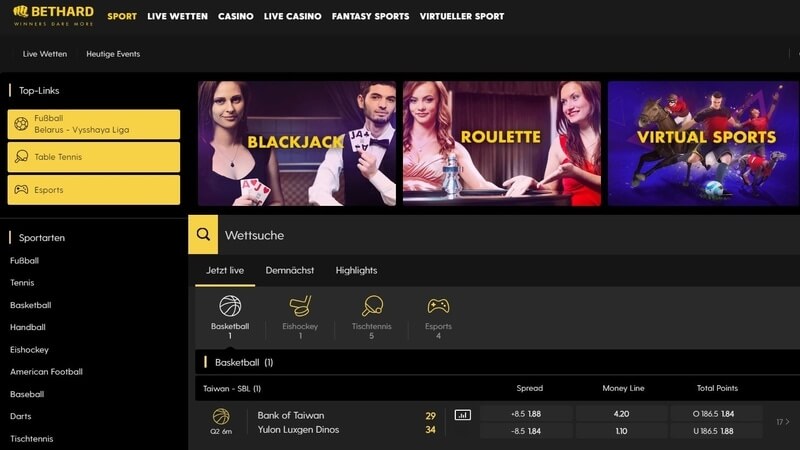This screenshot has width=800, height=450.
Task: Open the Virtual Sports promo banner
Action: [x=704, y=143]
